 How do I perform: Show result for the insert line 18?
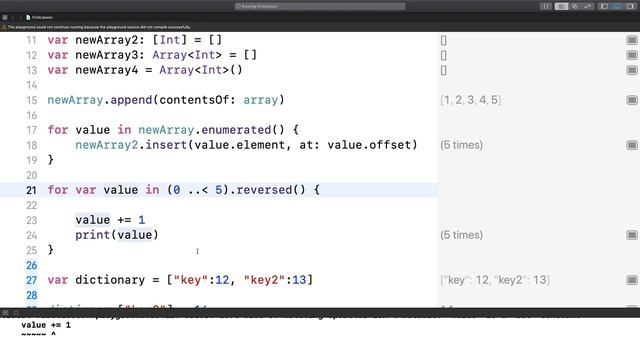(x=632, y=145)
